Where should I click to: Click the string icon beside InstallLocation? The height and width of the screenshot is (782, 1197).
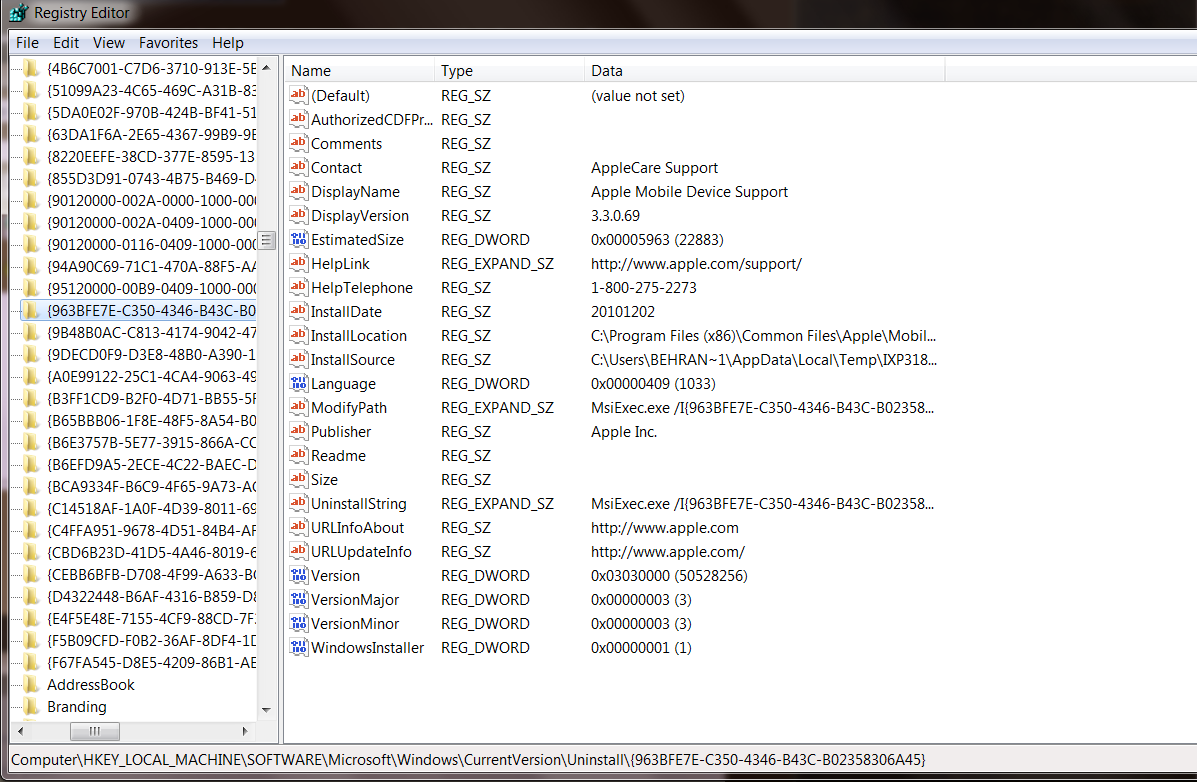(x=298, y=335)
